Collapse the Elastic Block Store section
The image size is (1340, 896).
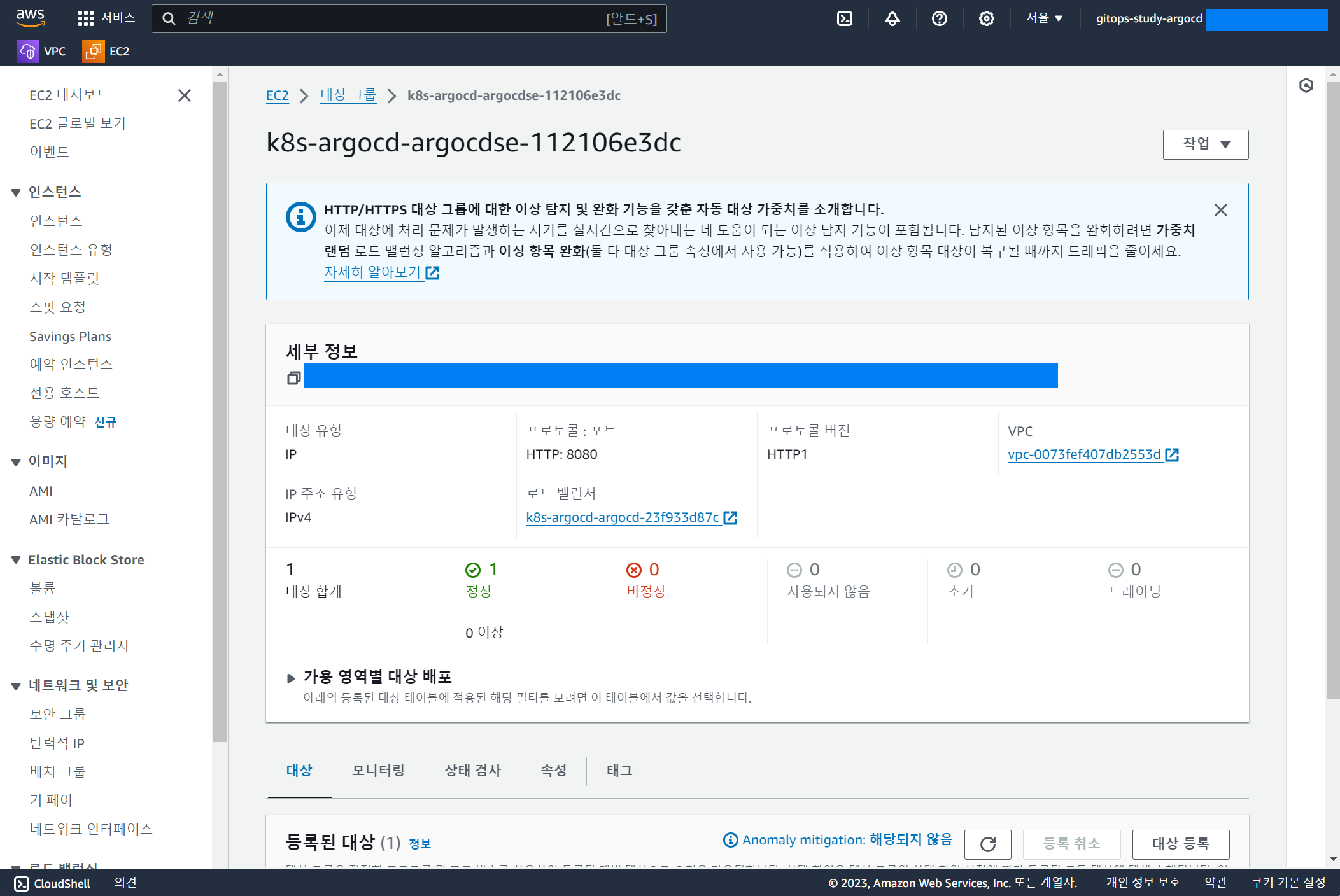(16, 560)
